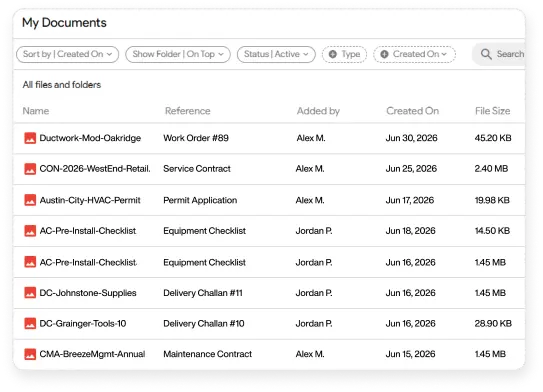Click the 14.50 KB file size
The width and height of the screenshot is (543, 392).
click(x=492, y=231)
